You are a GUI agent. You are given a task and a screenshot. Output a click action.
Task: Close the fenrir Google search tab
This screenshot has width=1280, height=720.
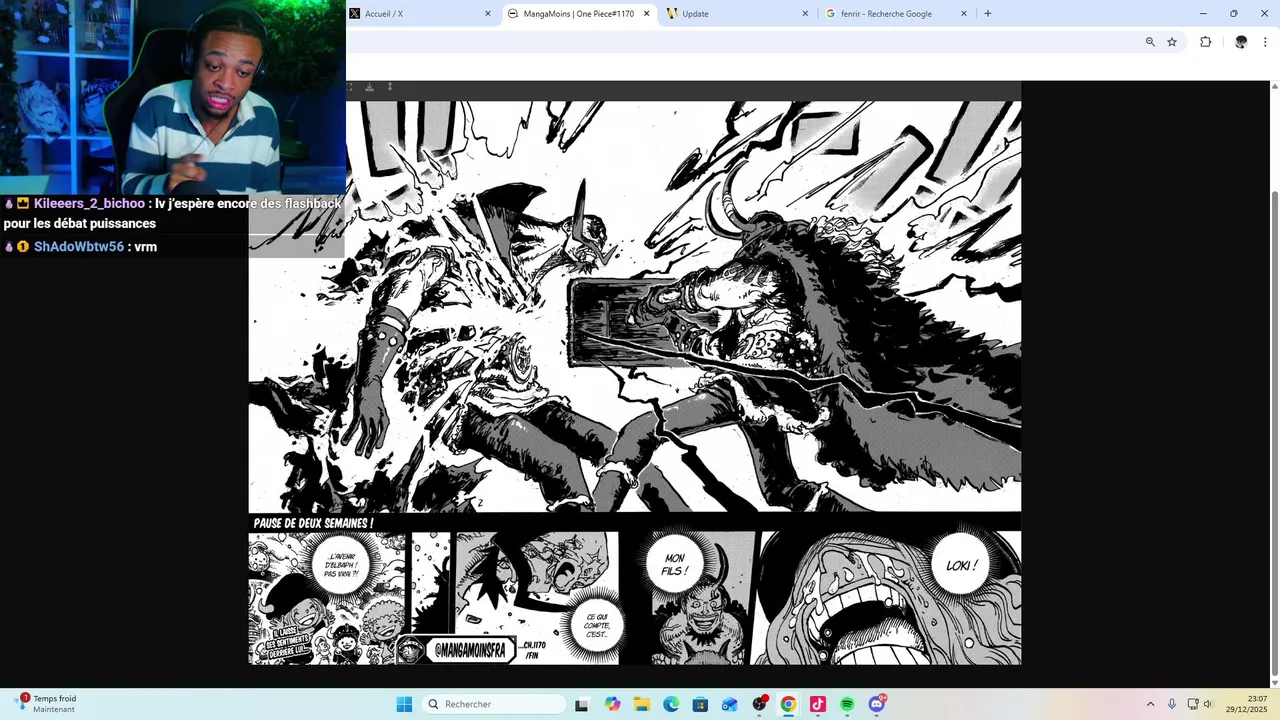point(964,14)
